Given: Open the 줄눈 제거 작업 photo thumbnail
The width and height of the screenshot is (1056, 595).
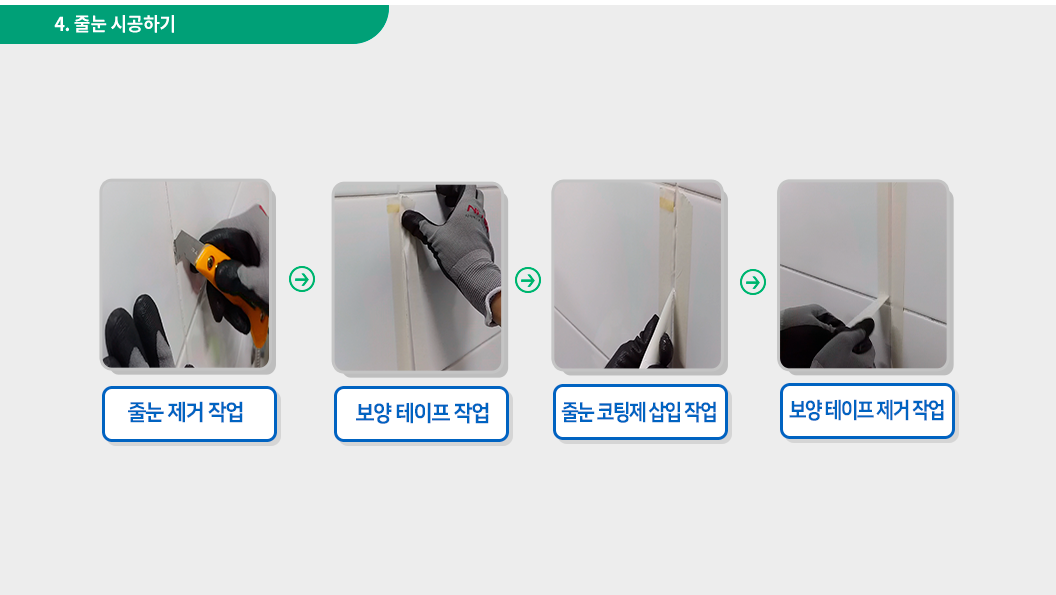Looking at the screenshot, I should click(x=185, y=274).
